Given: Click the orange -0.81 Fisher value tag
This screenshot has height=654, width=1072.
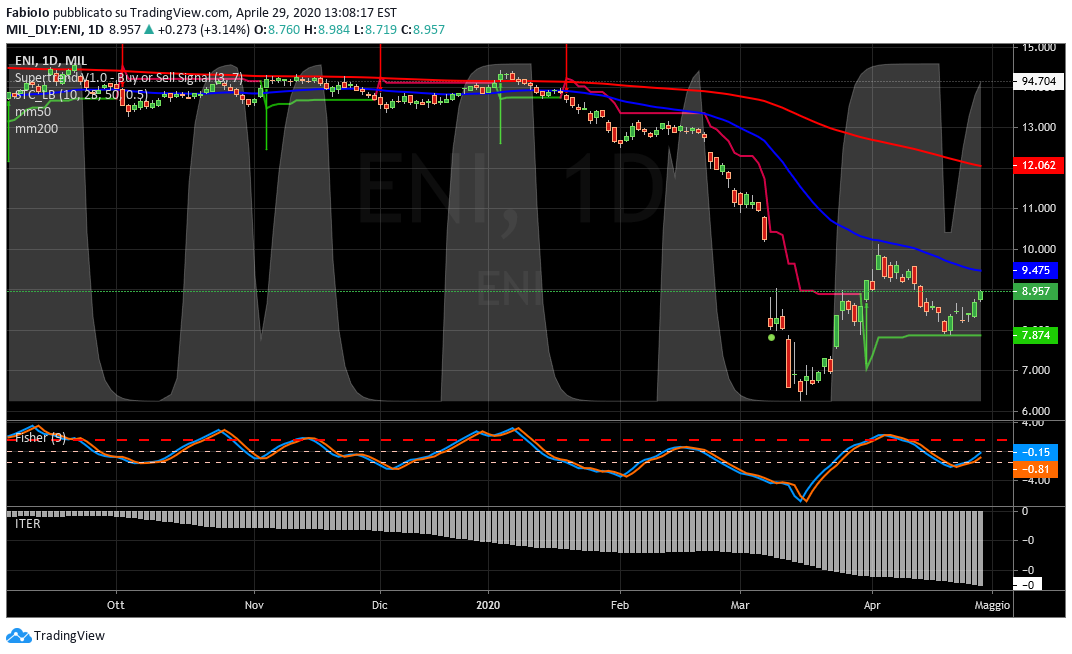Looking at the screenshot, I should click(x=1035, y=468).
